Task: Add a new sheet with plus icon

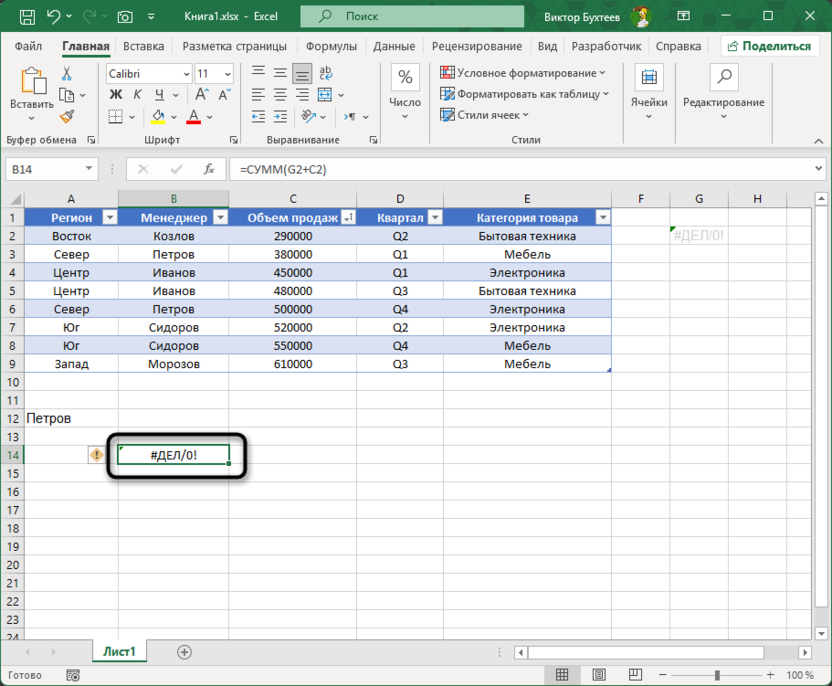Action: (x=184, y=652)
